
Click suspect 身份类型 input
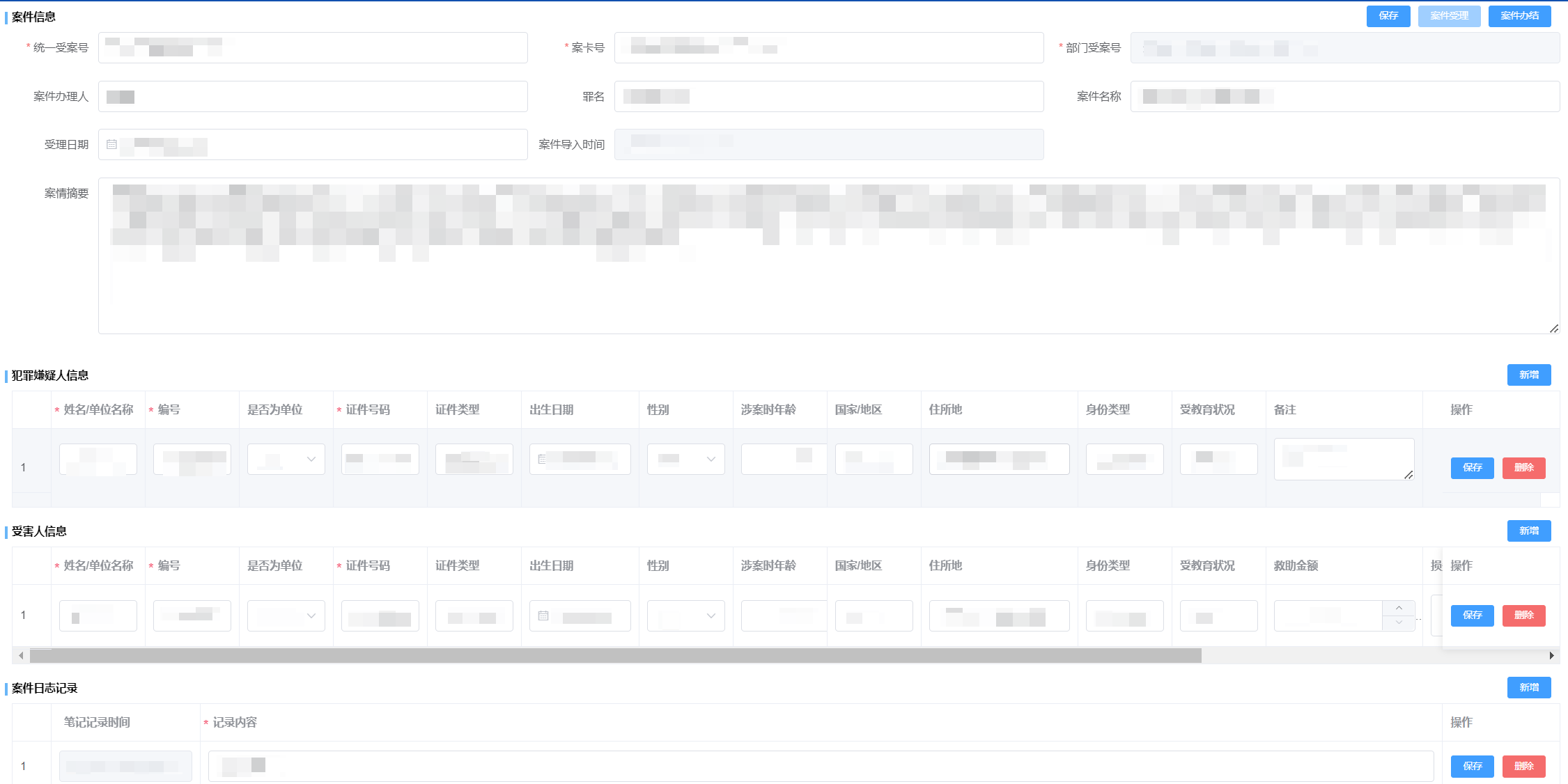pyautogui.click(x=1125, y=459)
